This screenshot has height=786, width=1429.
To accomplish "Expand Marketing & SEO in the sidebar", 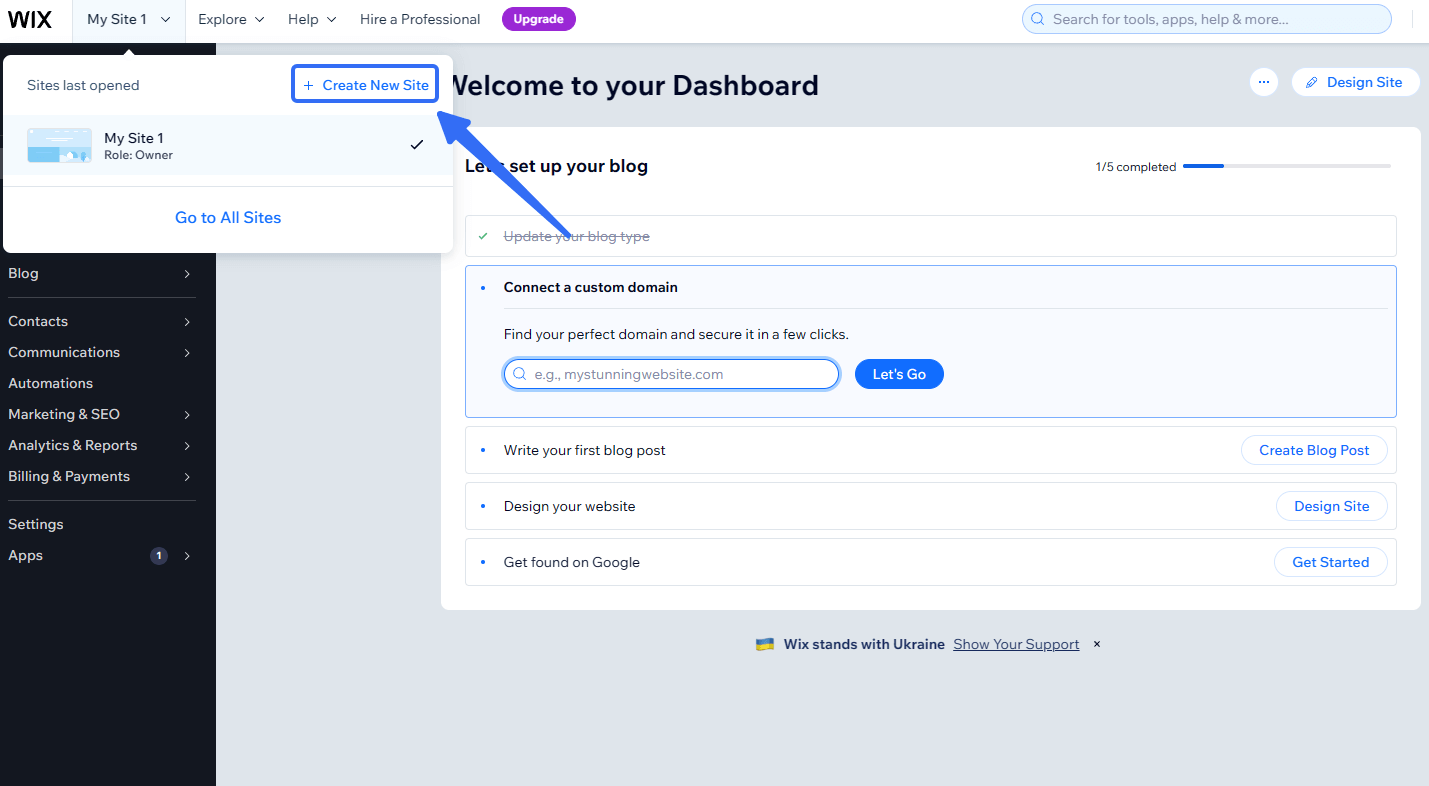I will click(100, 415).
